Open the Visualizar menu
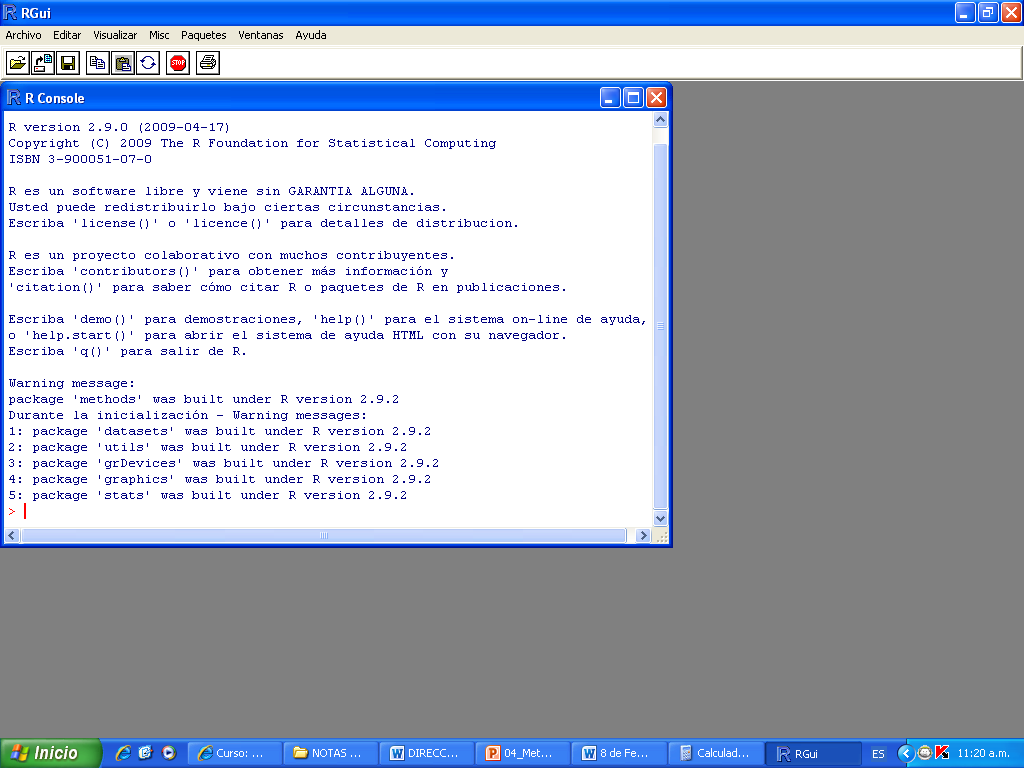Viewport: 1024px width, 768px height. pos(115,35)
